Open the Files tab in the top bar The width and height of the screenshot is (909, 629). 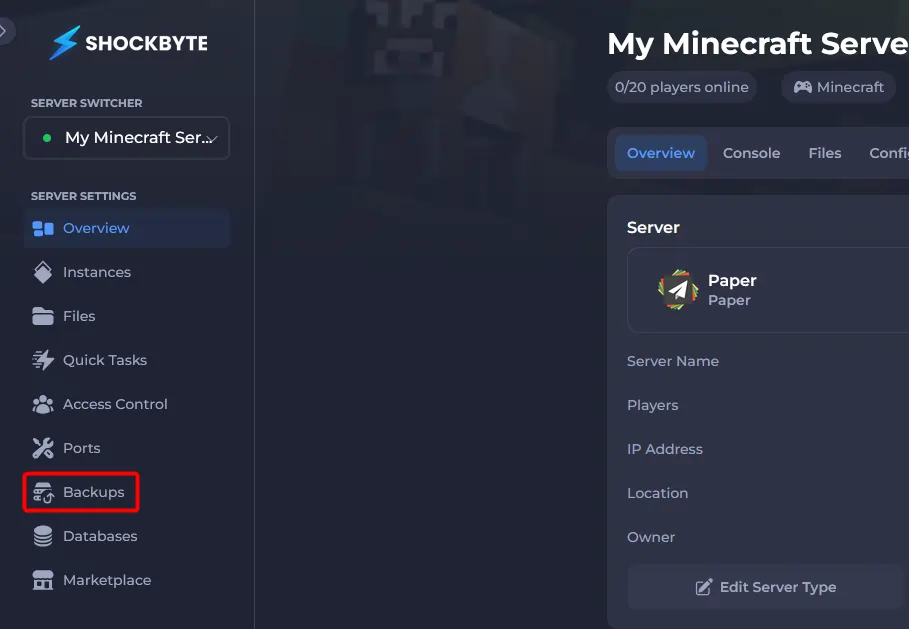825,153
